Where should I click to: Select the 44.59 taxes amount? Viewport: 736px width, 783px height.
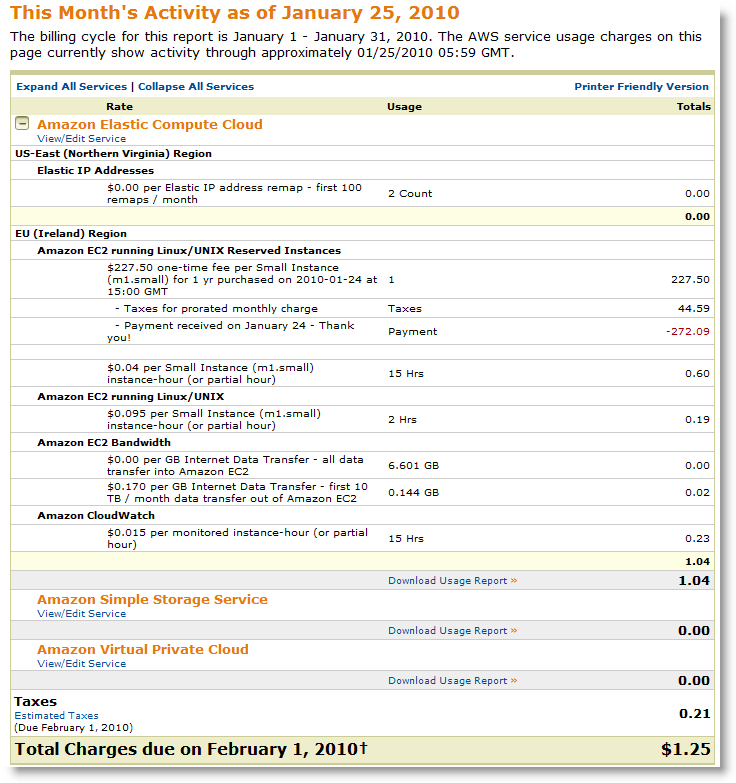[x=694, y=308]
